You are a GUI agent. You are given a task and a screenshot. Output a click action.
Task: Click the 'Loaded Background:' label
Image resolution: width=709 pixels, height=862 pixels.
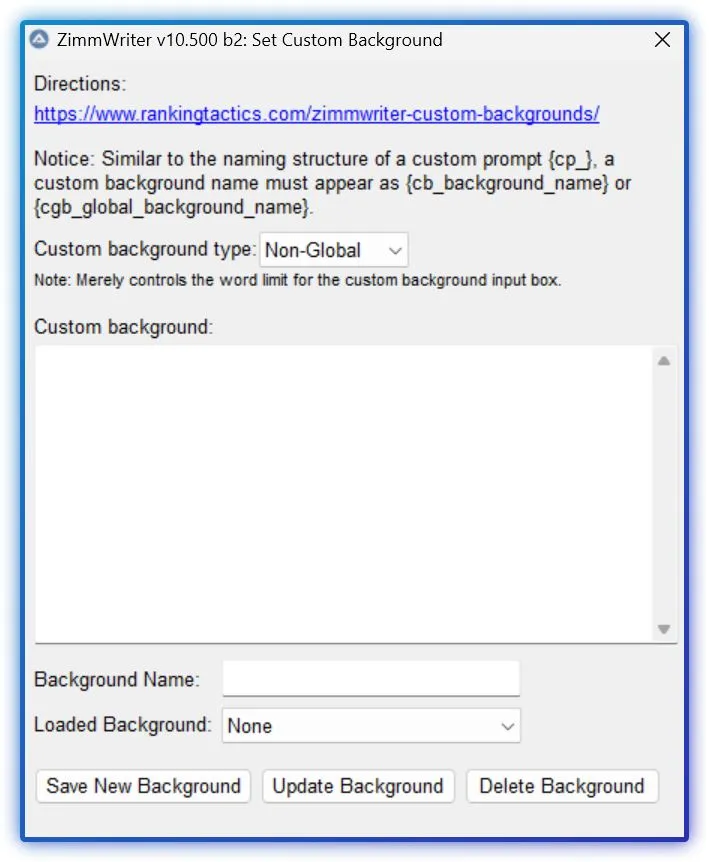pos(123,725)
